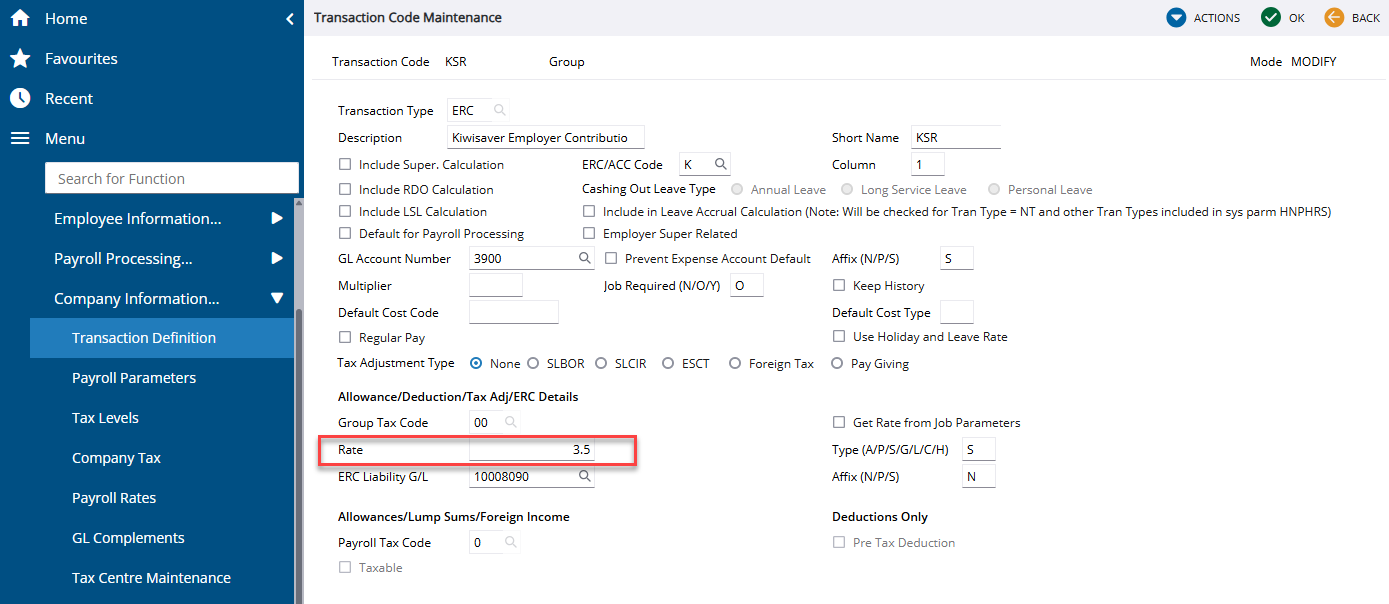Image resolution: width=1389 pixels, height=604 pixels.
Task: Open Payroll Parameters menu item
Action: click(x=134, y=378)
